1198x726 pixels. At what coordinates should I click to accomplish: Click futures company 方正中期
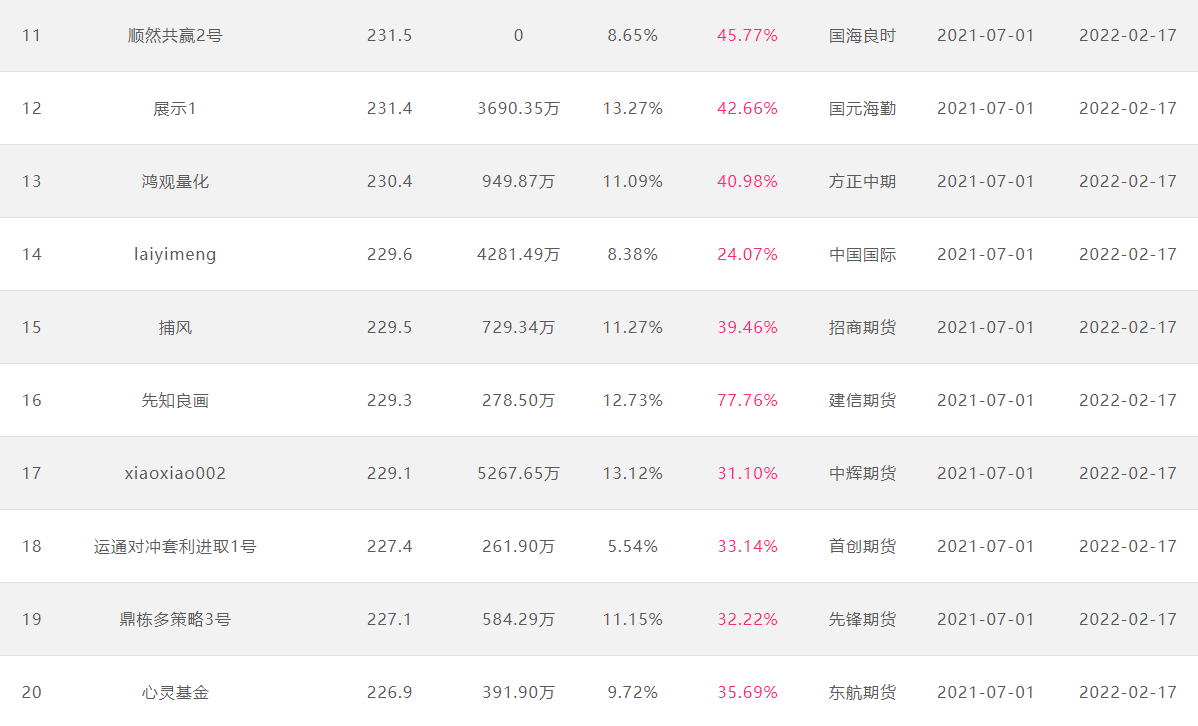[862, 182]
